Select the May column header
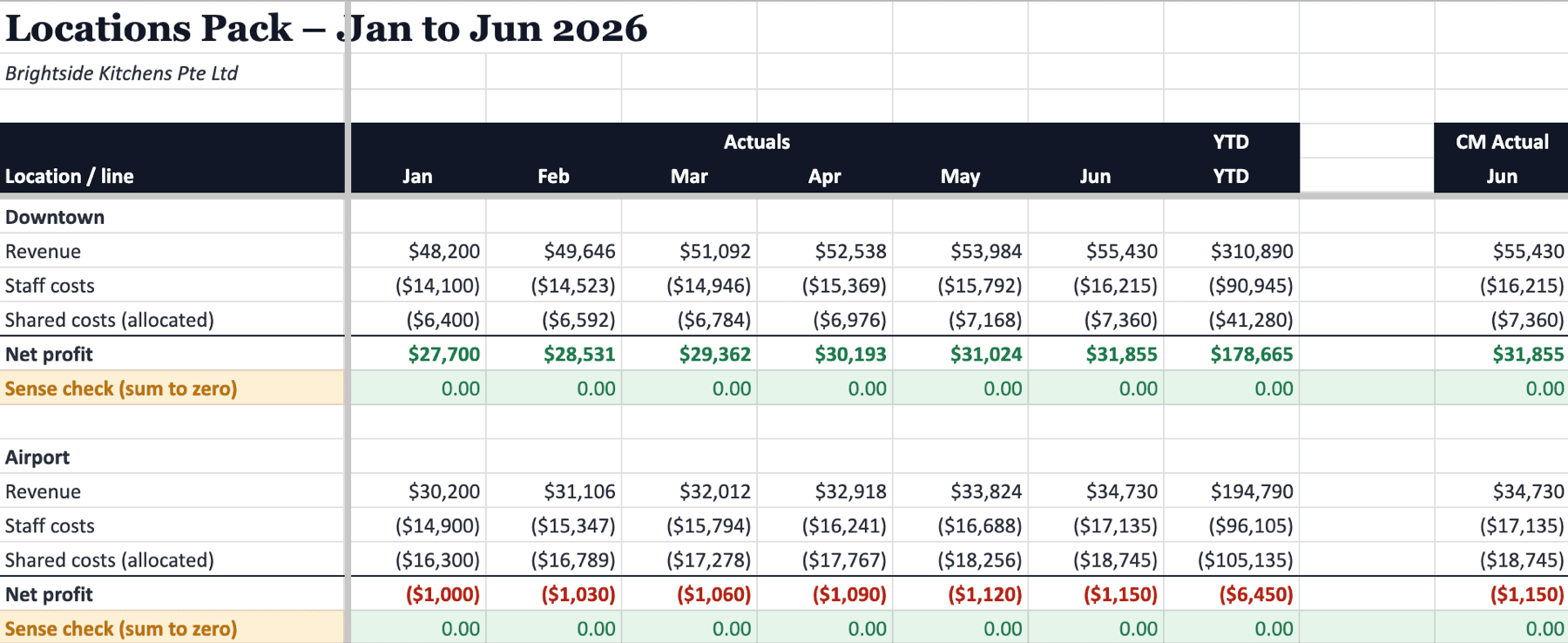This screenshot has width=1568, height=643. pyautogui.click(x=960, y=176)
